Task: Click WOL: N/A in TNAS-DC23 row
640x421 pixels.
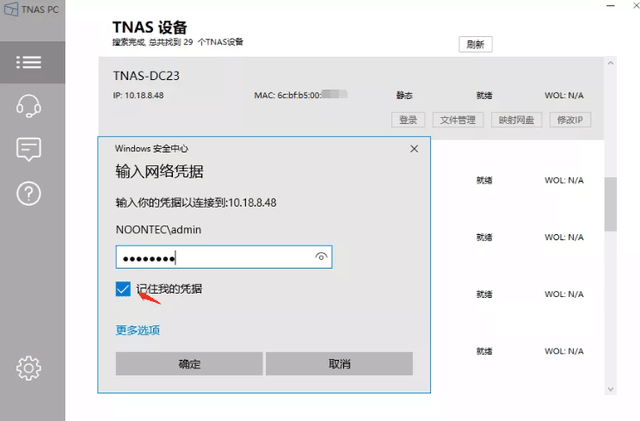Action: (x=564, y=96)
